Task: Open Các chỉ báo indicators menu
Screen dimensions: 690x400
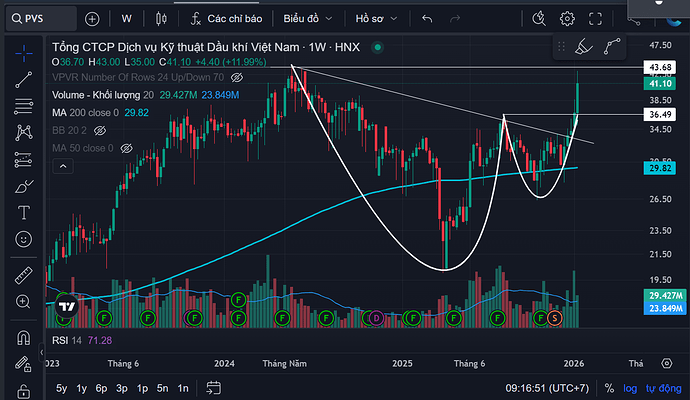Action: point(226,19)
